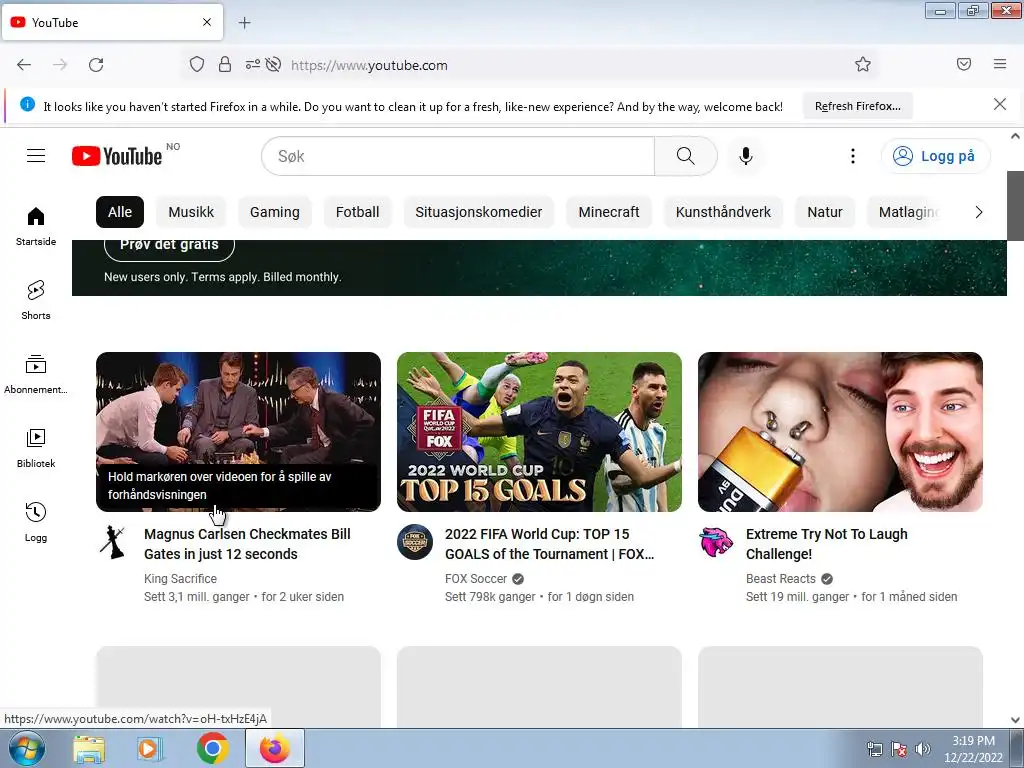Click Firefox back arrow
The width and height of the screenshot is (1024, 768).
[x=24, y=65]
